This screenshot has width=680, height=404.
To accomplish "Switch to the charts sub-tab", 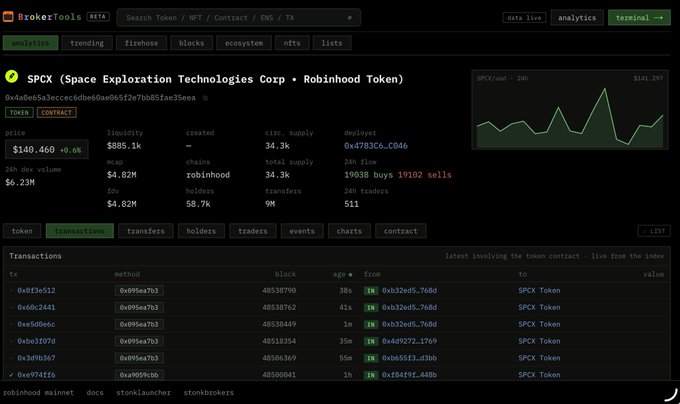I will pyautogui.click(x=349, y=231).
